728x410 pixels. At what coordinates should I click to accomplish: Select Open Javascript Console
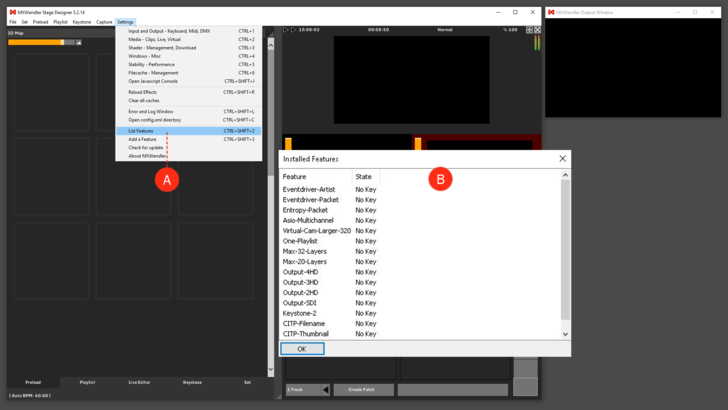(x=188, y=81)
